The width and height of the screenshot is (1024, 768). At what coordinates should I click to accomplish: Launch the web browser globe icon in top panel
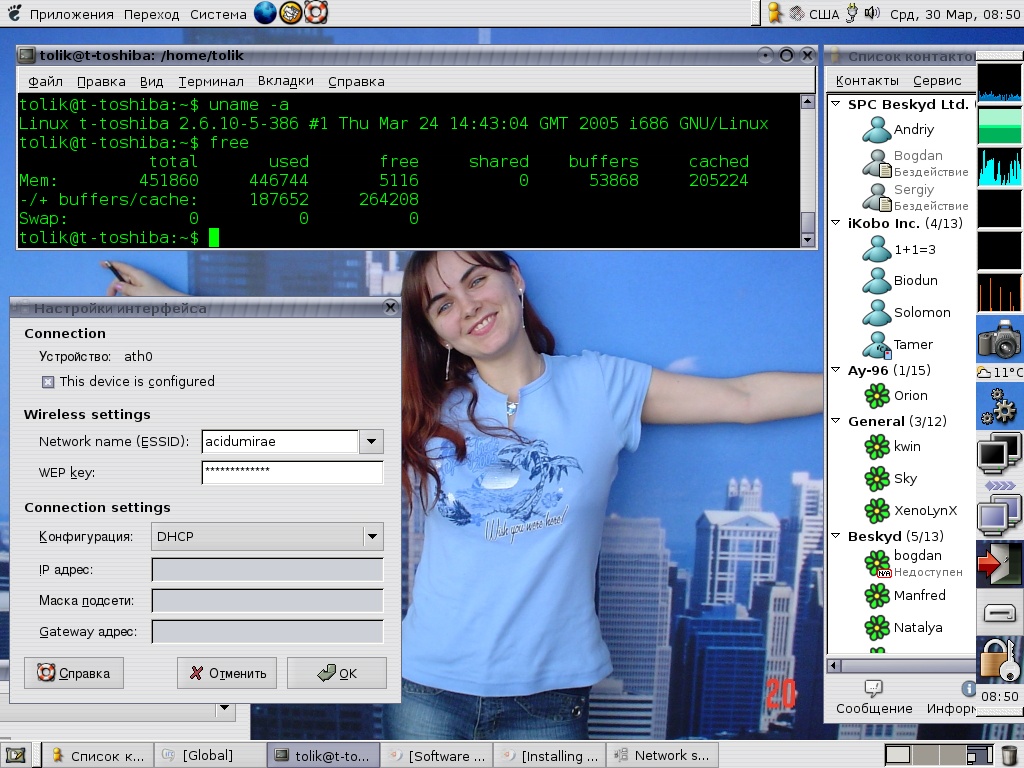(x=265, y=12)
